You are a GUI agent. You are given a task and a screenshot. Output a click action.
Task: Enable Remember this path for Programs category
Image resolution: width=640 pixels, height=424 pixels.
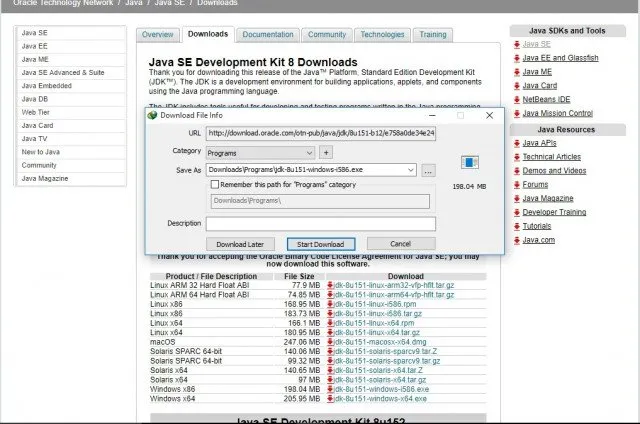tap(215, 184)
